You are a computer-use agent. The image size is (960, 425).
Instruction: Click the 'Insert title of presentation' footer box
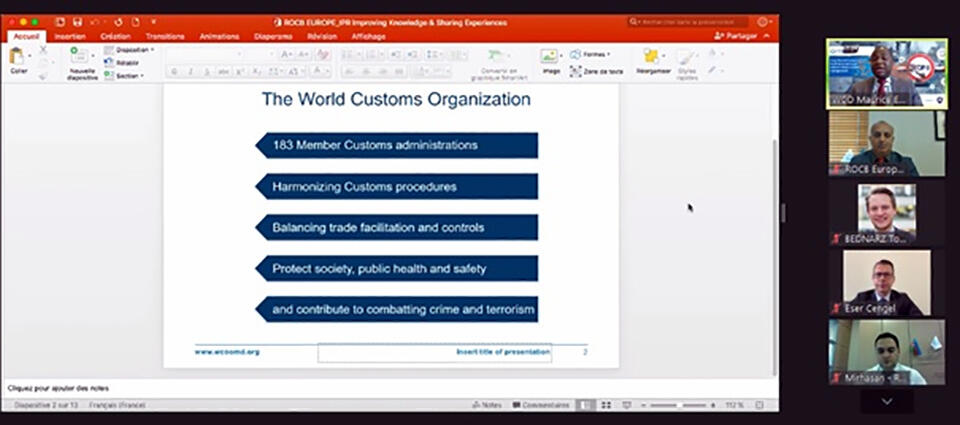pyautogui.click(x=435, y=353)
